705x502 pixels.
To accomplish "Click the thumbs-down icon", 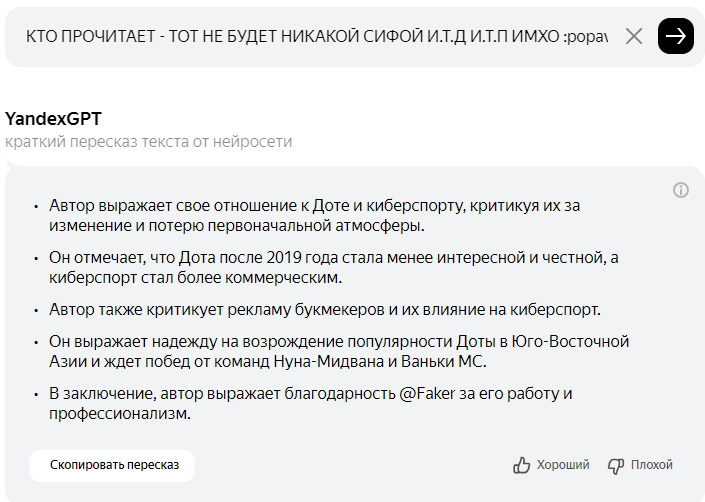I will click(x=616, y=465).
